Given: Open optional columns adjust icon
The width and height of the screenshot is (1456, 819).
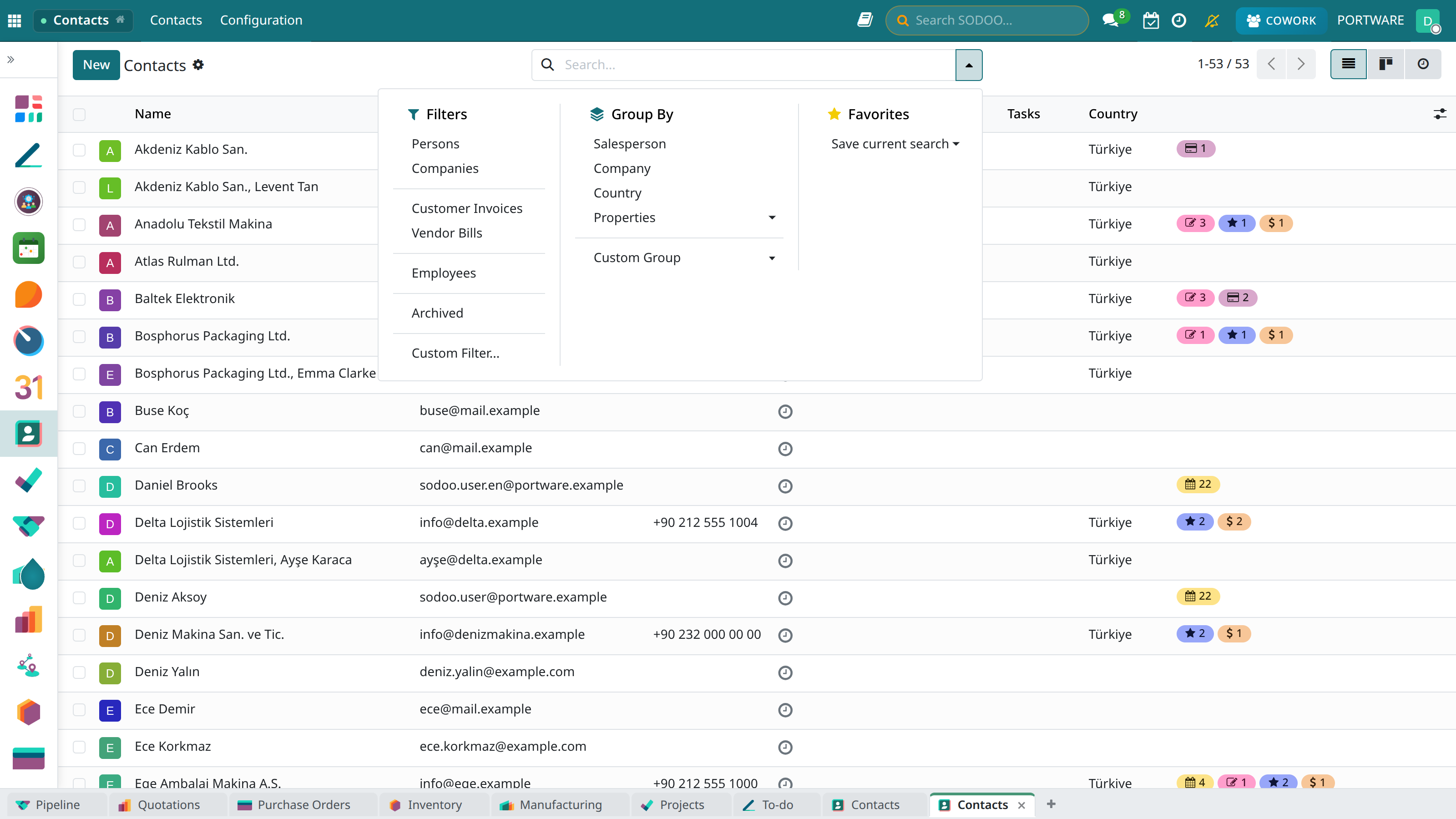Looking at the screenshot, I should point(1440,114).
